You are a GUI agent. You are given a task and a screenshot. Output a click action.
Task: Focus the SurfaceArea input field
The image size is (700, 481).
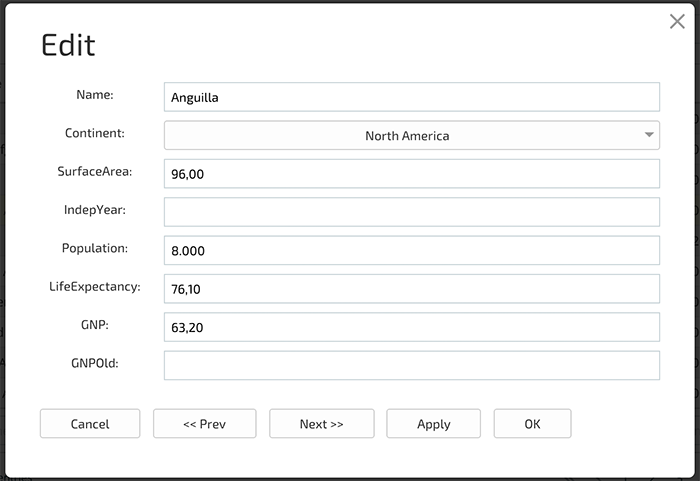[x=412, y=174]
